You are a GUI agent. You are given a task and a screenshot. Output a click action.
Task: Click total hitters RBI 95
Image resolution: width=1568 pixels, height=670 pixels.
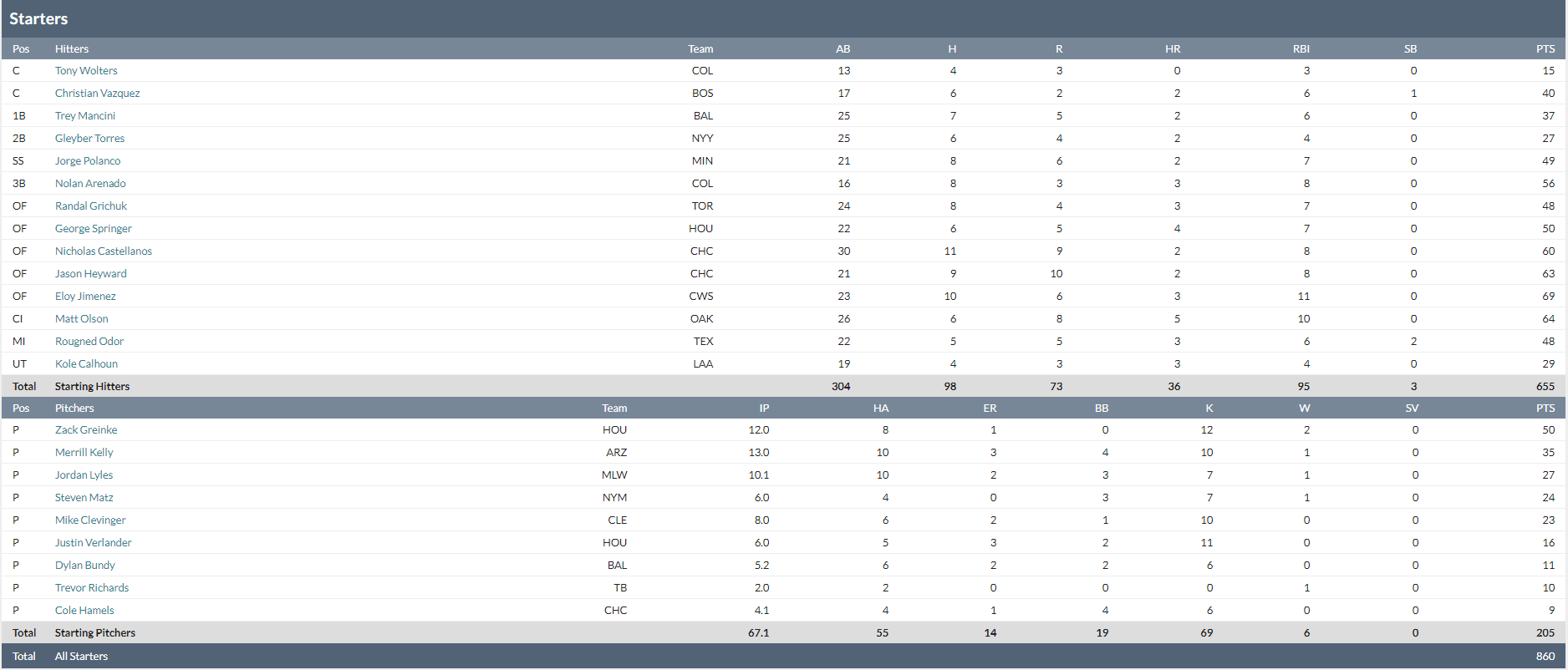tap(1304, 387)
